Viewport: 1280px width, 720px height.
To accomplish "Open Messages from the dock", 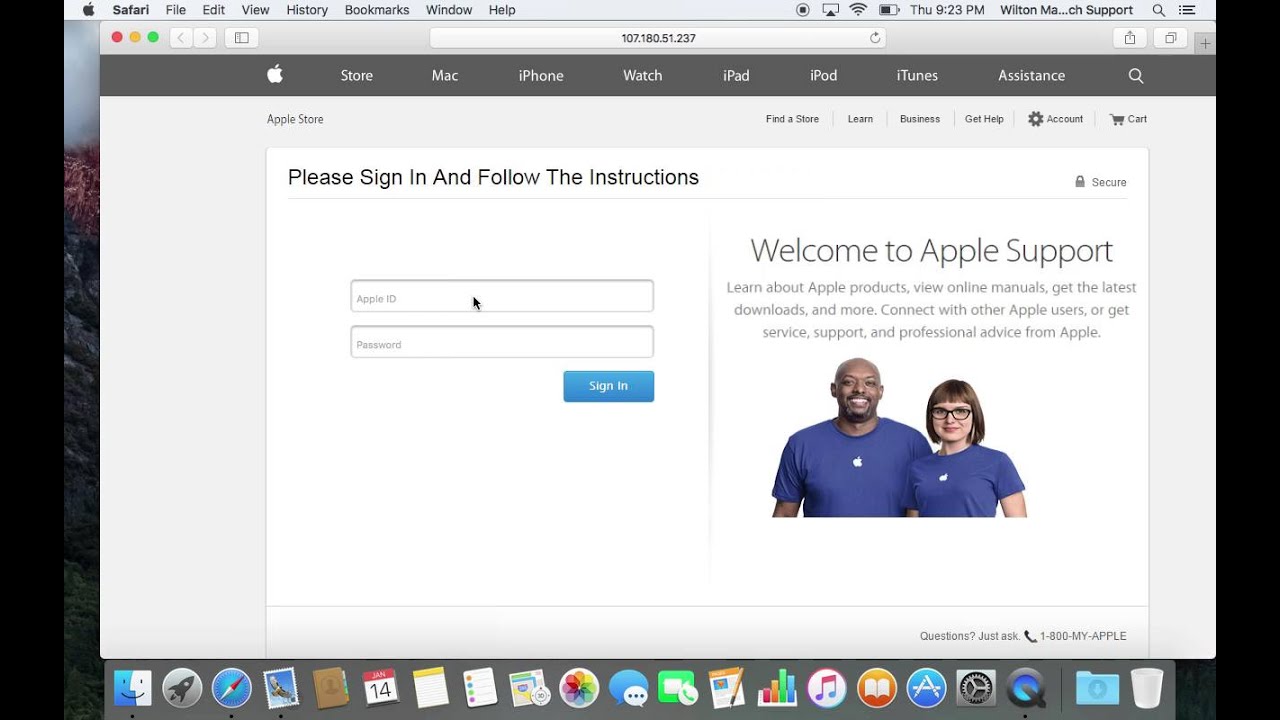I will [628, 688].
